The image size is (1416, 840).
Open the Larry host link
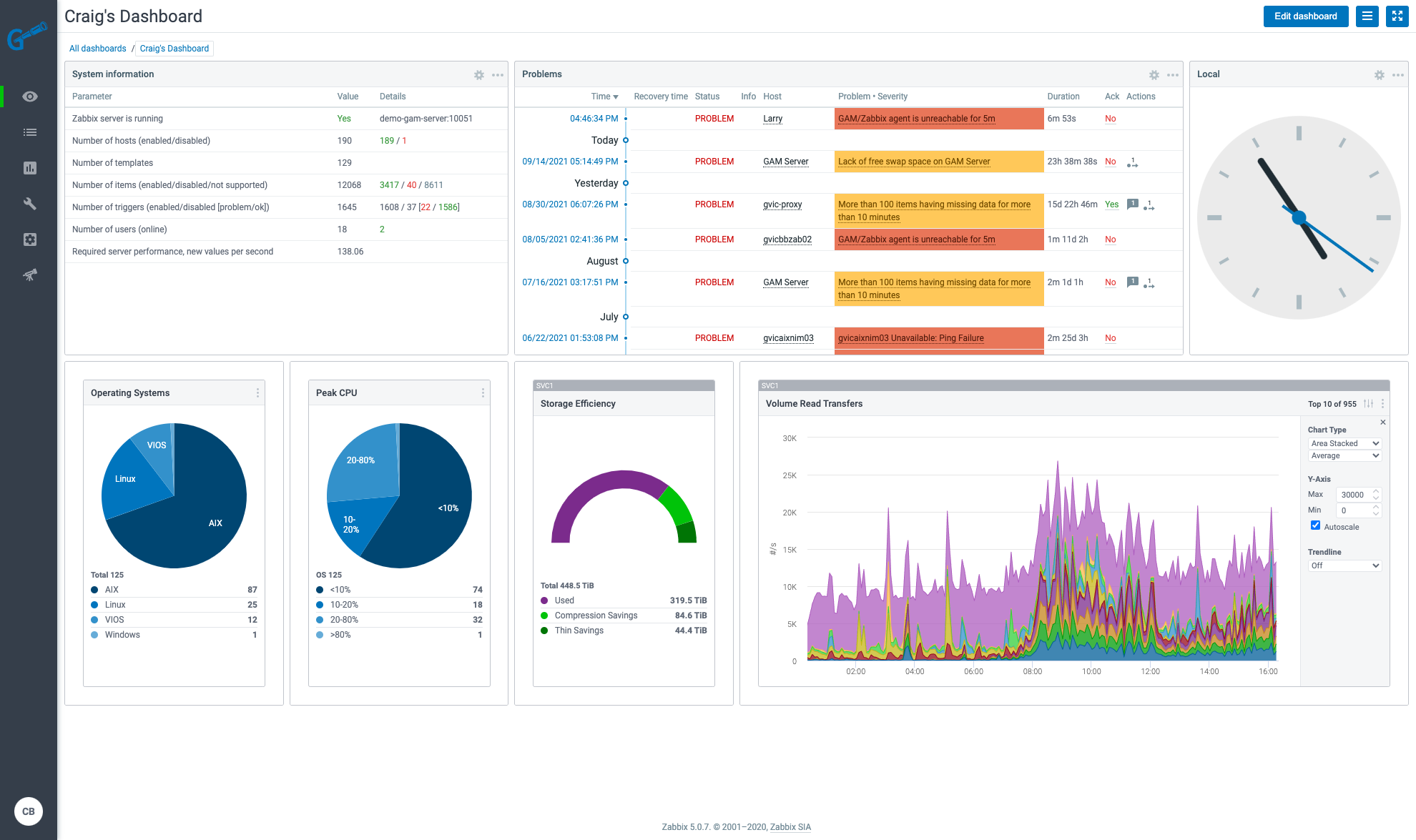point(772,119)
